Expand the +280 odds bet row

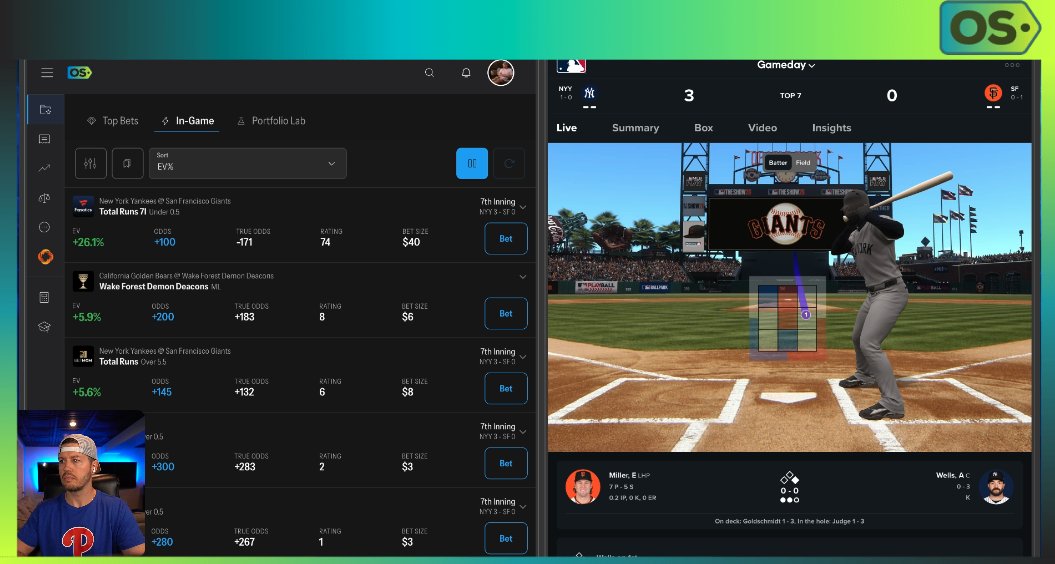coord(523,507)
